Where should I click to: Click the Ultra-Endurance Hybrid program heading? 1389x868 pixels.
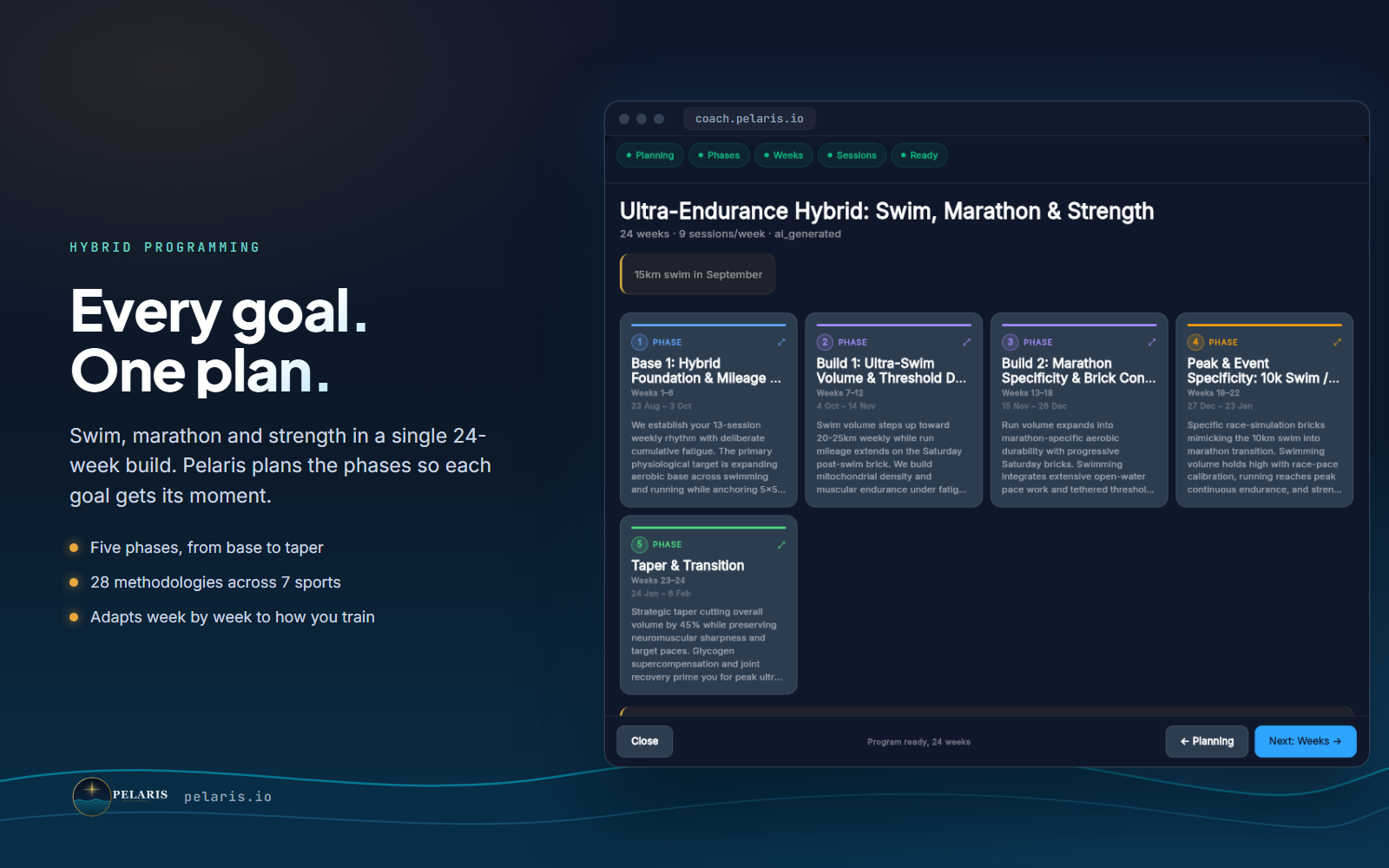[x=886, y=212]
